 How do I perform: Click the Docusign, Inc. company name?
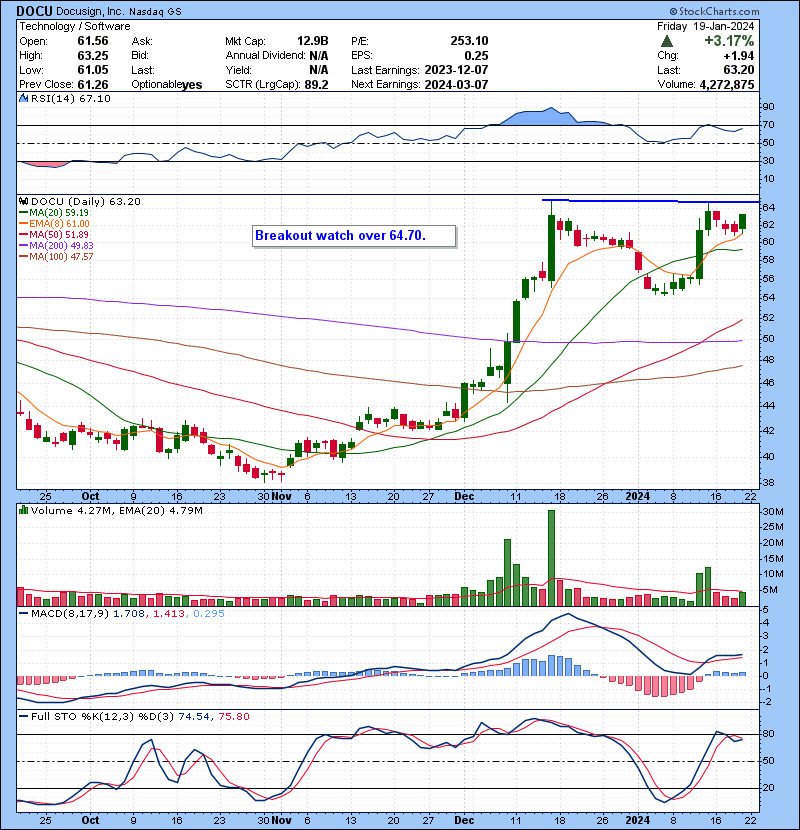[90, 11]
